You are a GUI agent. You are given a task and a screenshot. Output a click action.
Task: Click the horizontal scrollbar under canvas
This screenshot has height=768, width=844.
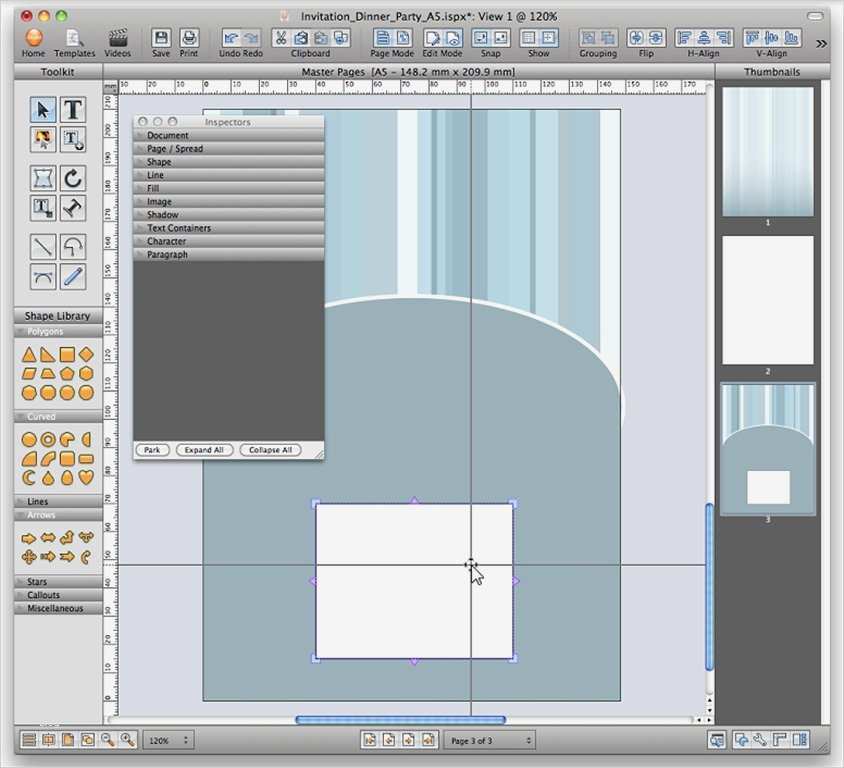[x=400, y=720]
